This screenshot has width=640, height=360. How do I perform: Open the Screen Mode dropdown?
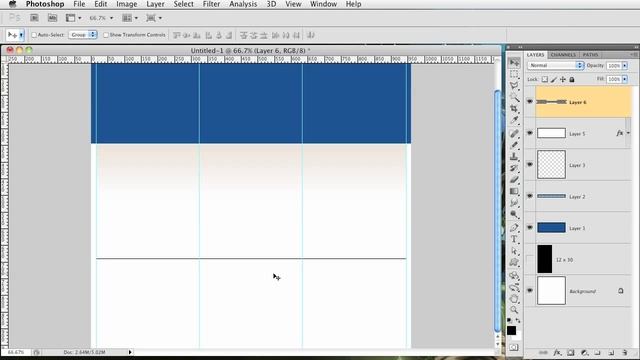pyautogui.click(x=154, y=18)
